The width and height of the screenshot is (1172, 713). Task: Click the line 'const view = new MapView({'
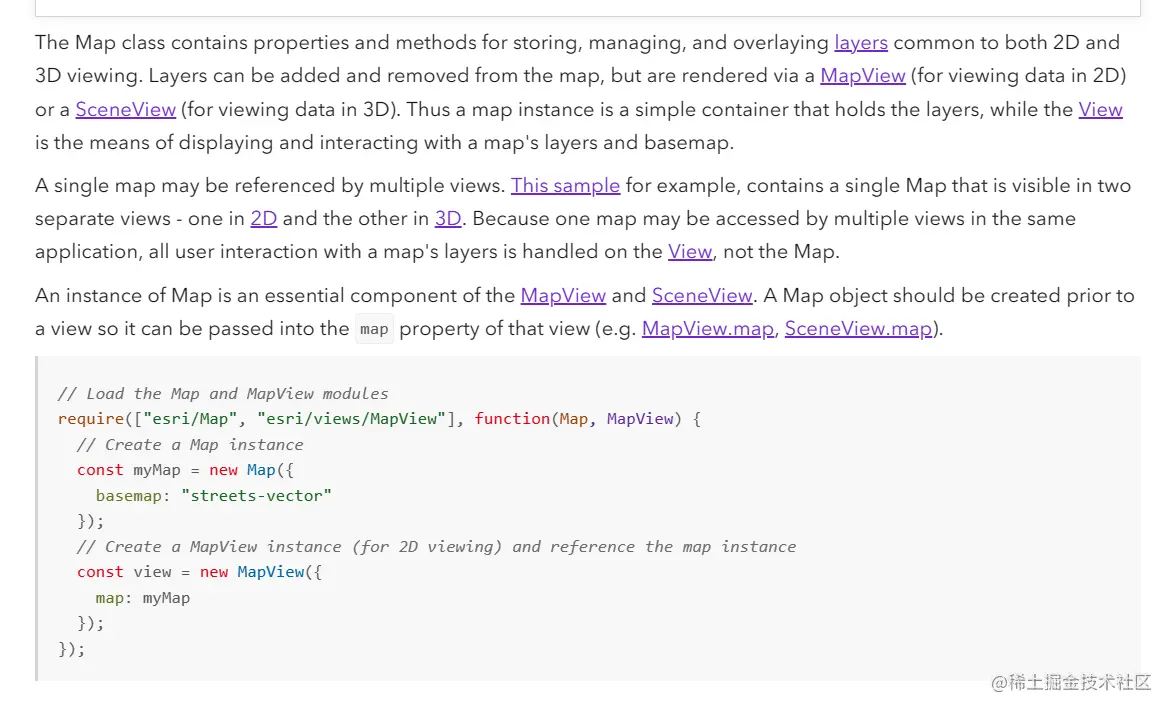200,572
